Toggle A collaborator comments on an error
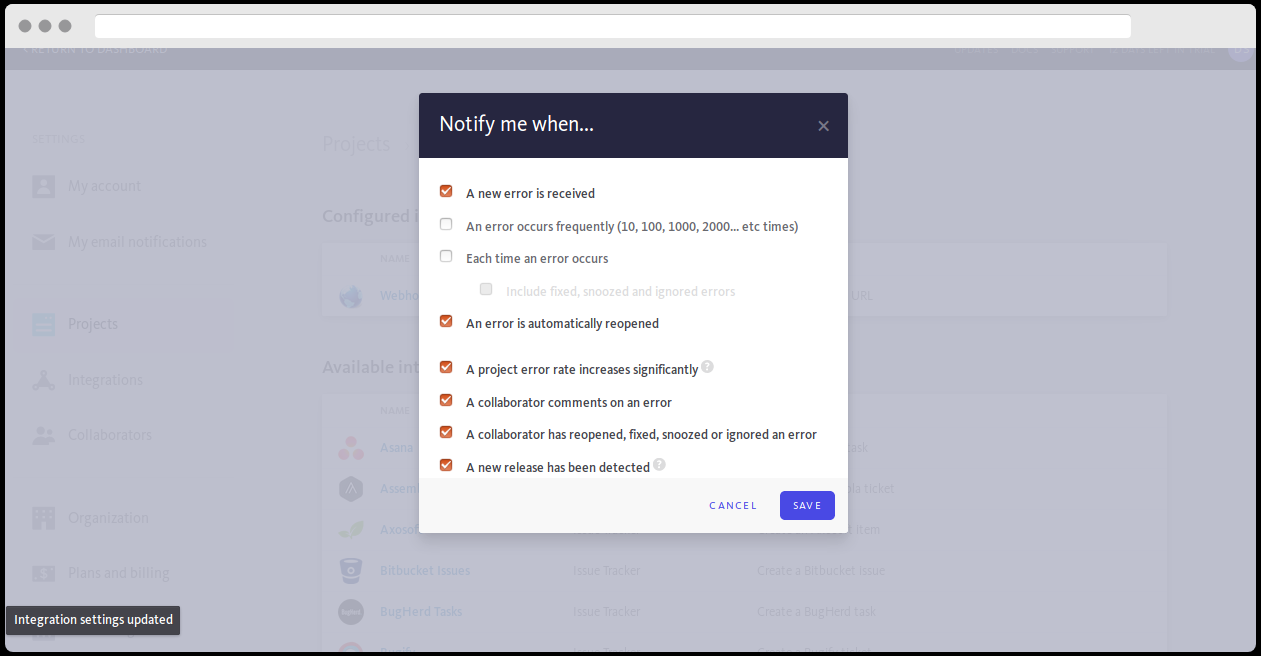This screenshot has width=1261, height=656. coord(446,400)
